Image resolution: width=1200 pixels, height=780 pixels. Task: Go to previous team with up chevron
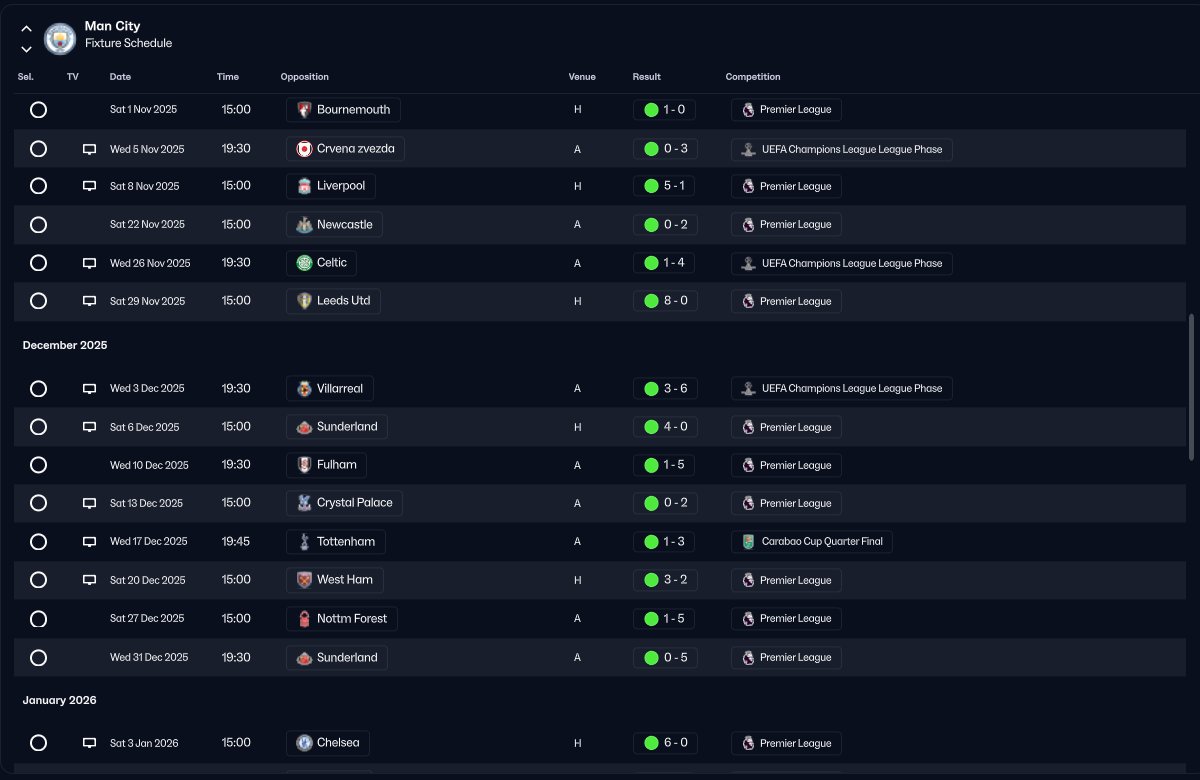point(27,29)
